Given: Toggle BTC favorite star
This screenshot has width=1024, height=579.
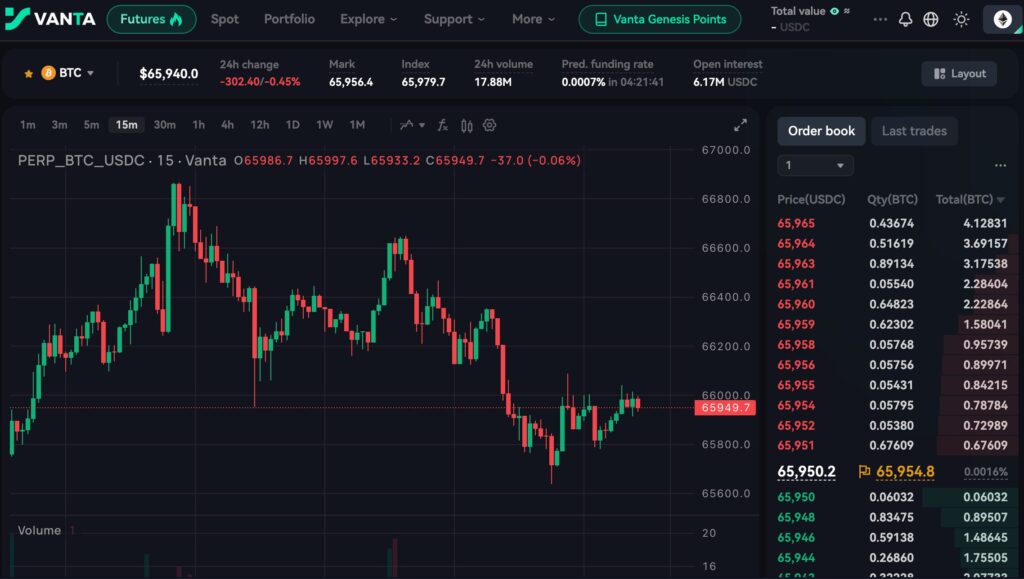Looking at the screenshot, I should click(x=29, y=74).
